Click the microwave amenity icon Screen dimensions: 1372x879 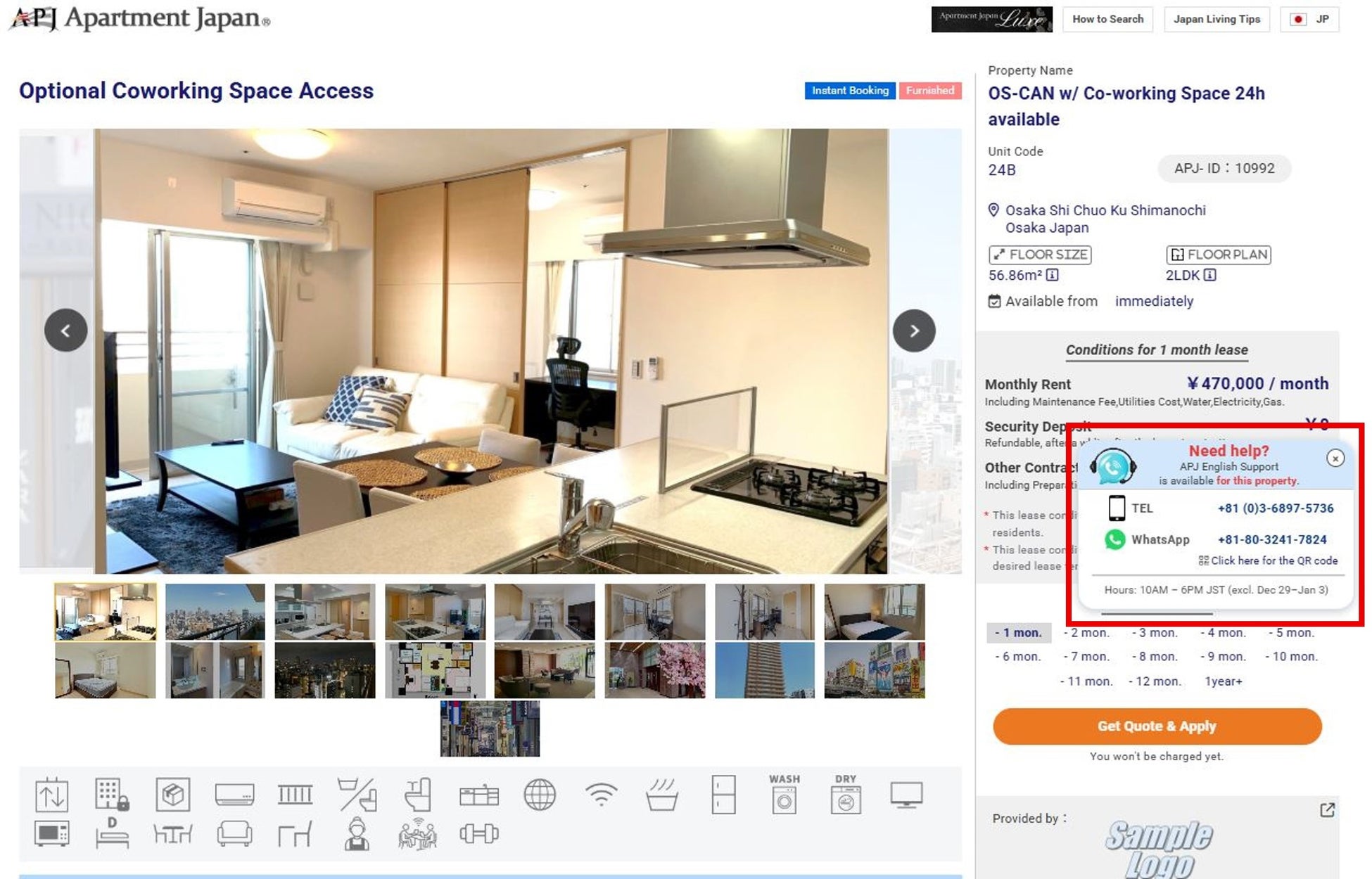51,835
